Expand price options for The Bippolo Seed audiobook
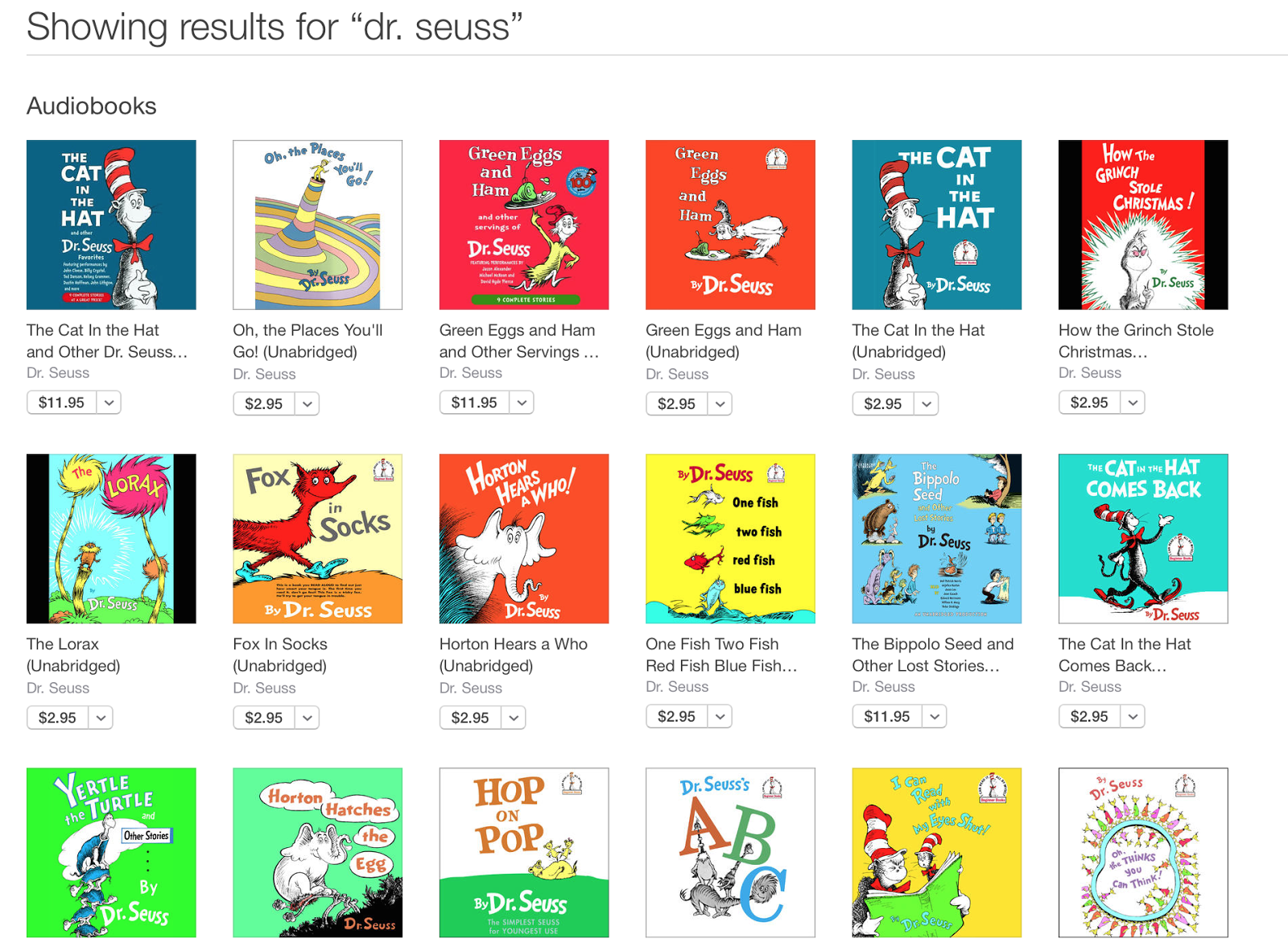The height and width of the screenshot is (939, 1288). (x=935, y=716)
